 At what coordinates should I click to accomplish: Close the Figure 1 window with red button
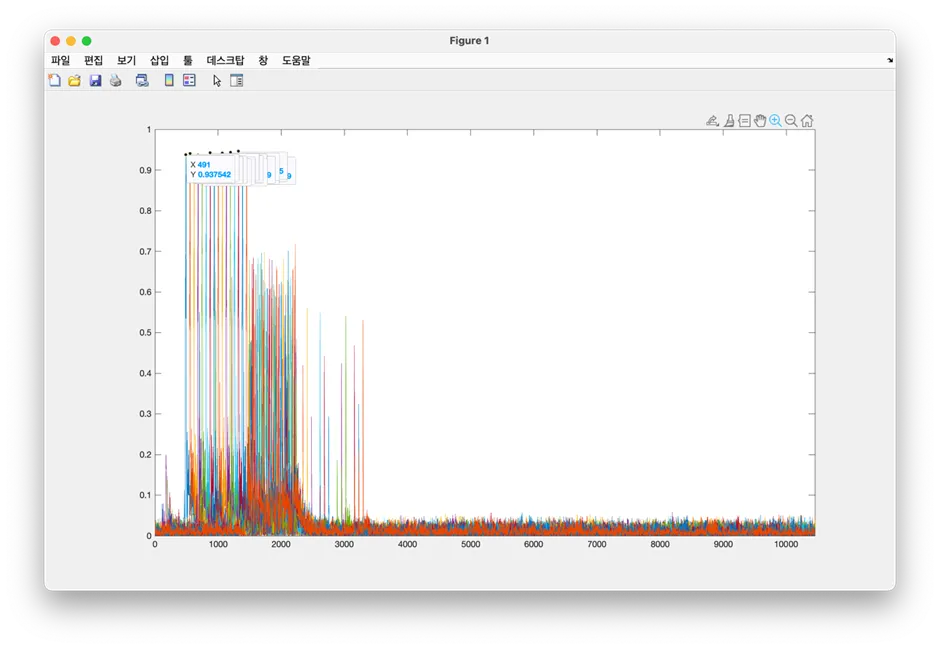point(55,41)
